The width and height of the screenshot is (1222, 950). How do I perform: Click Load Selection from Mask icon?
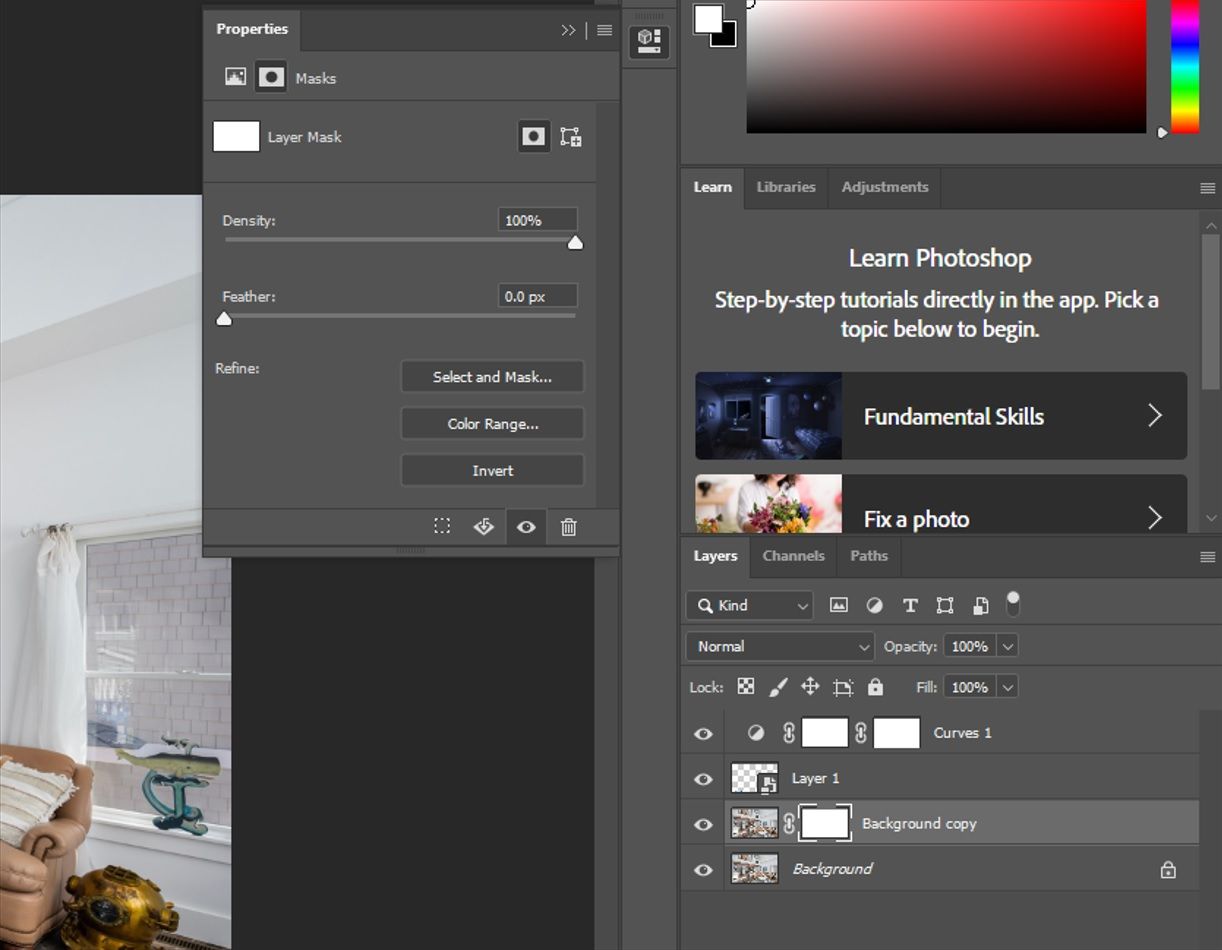pyautogui.click(x=442, y=527)
